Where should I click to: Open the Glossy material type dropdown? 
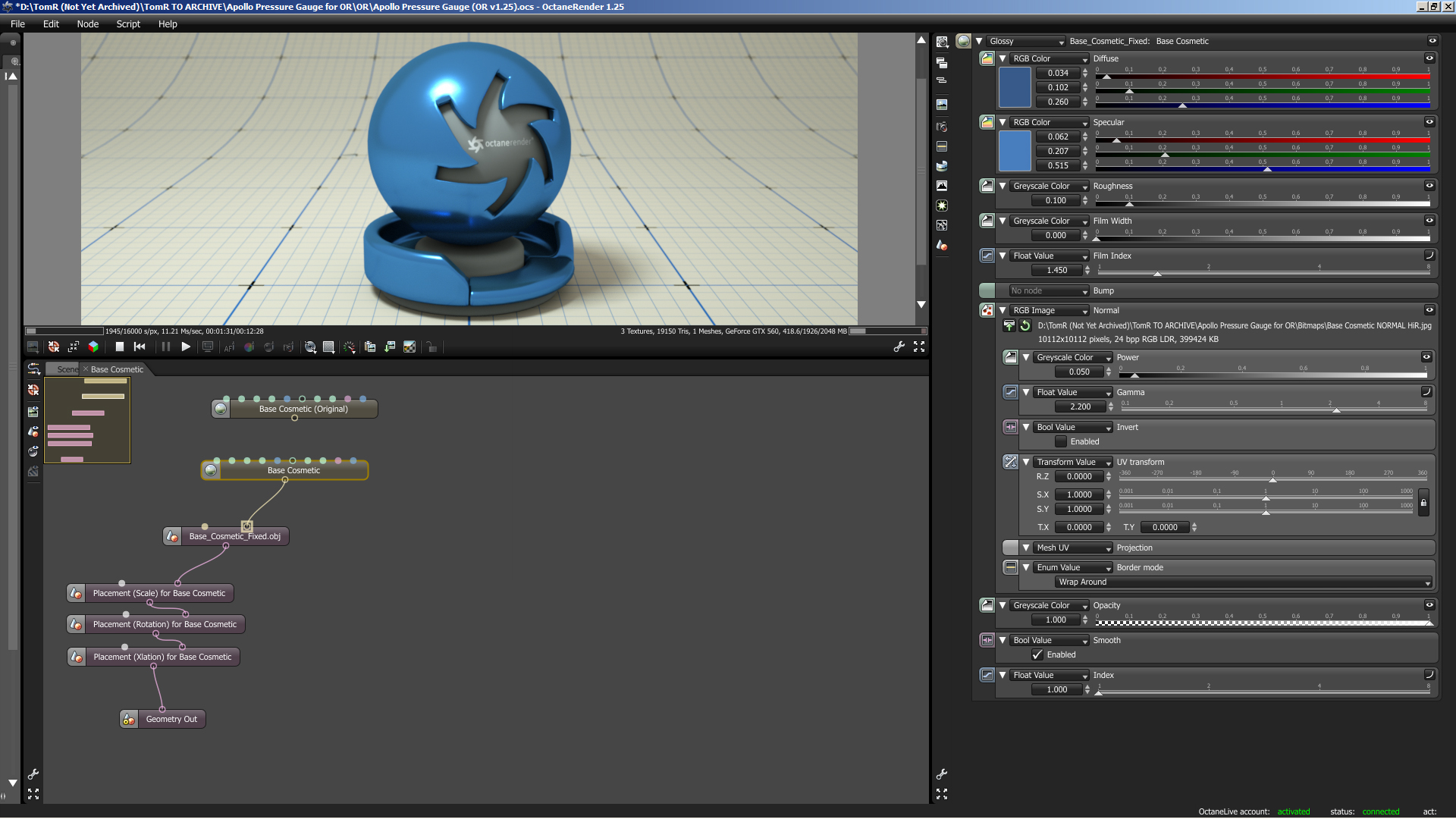click(x=1026, y=42)
